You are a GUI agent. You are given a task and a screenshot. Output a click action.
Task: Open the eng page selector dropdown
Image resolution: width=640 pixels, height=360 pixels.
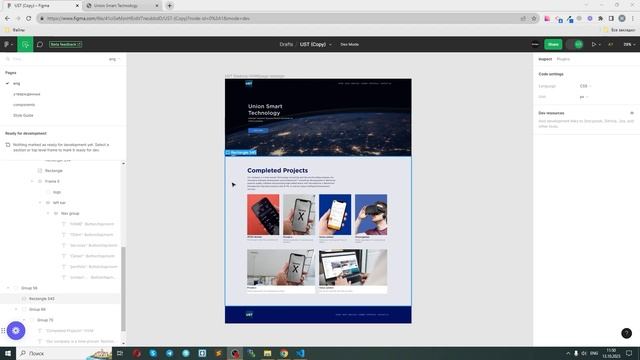coord(114,59)
